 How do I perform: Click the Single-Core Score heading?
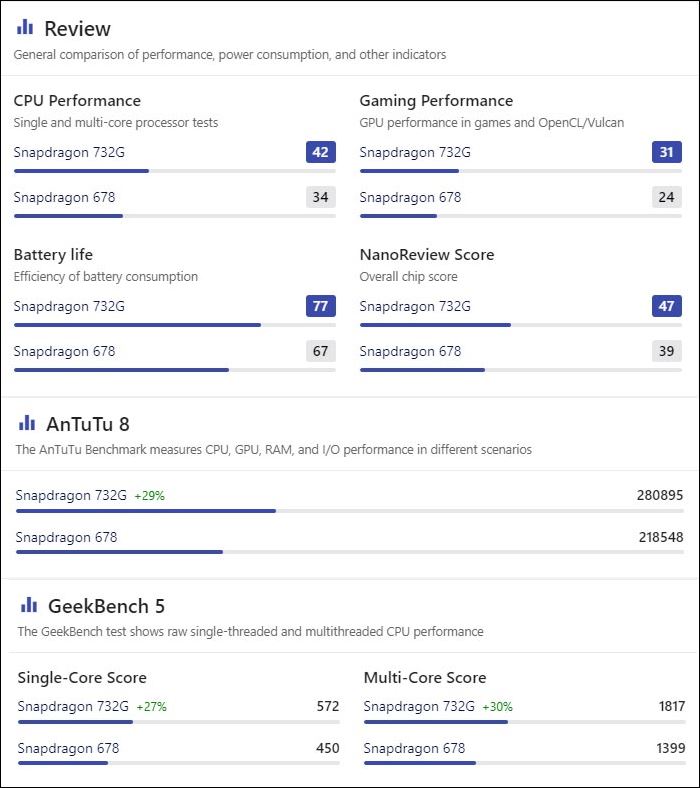click(x=82, y=678)
